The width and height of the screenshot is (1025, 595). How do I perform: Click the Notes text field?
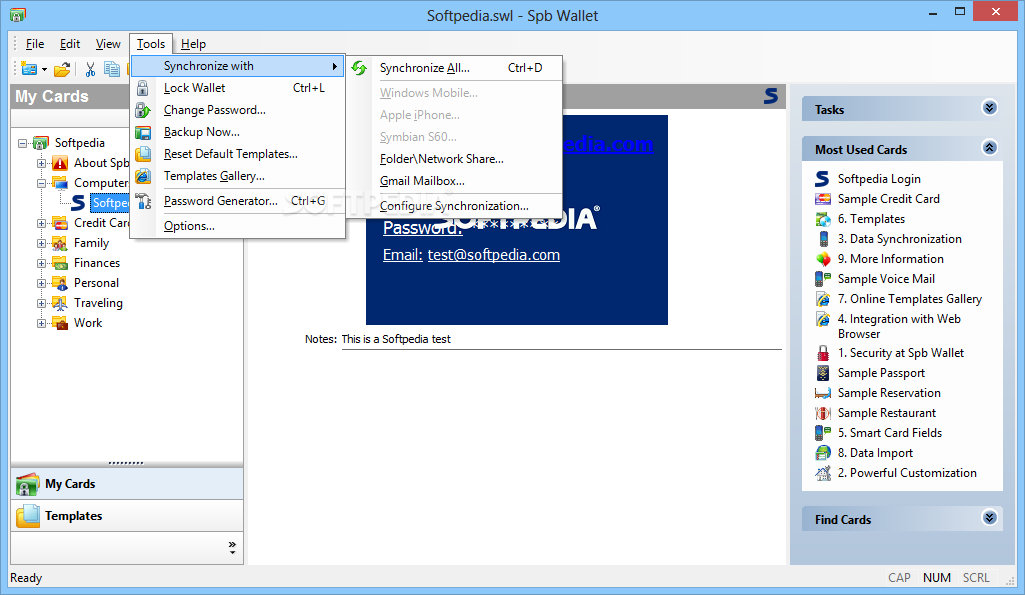561,339
